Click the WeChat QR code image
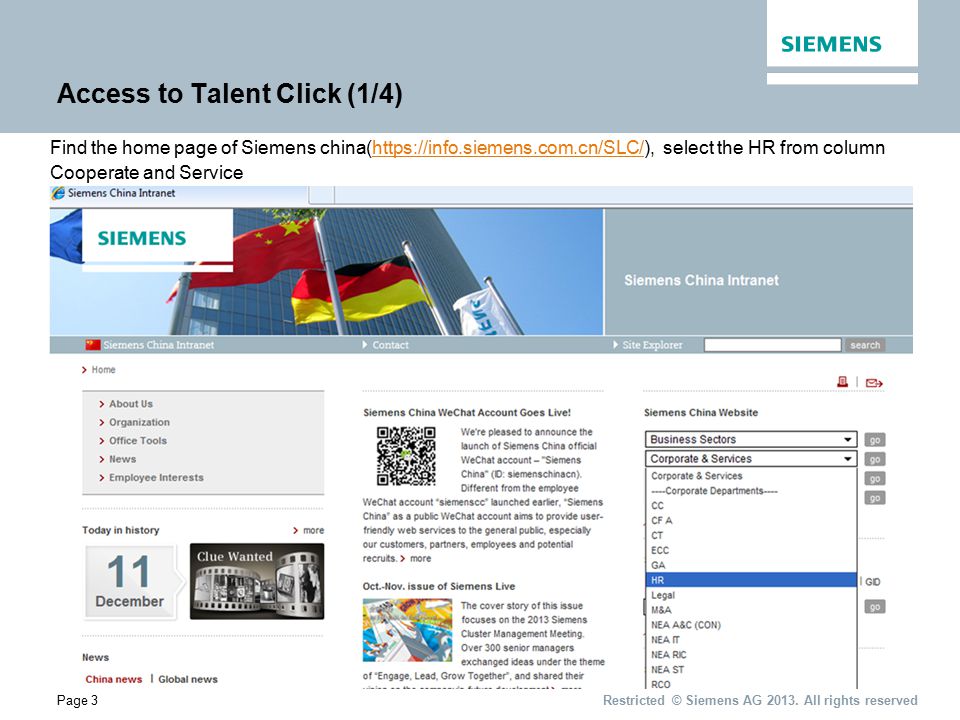The height and width of the screenshot is (720, 960). tap(407, 457)
